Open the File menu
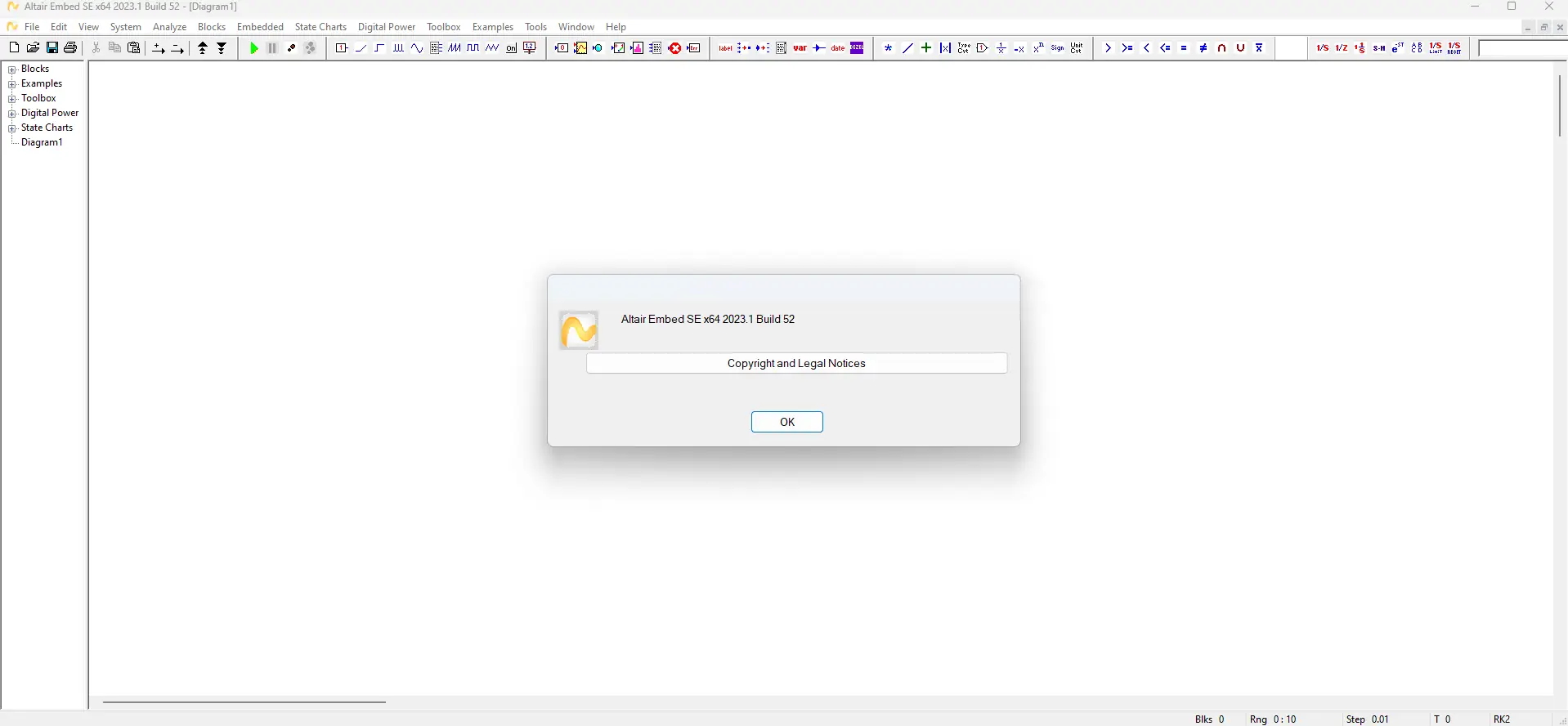The image size is (1568, 726). (x=32, y=27)
